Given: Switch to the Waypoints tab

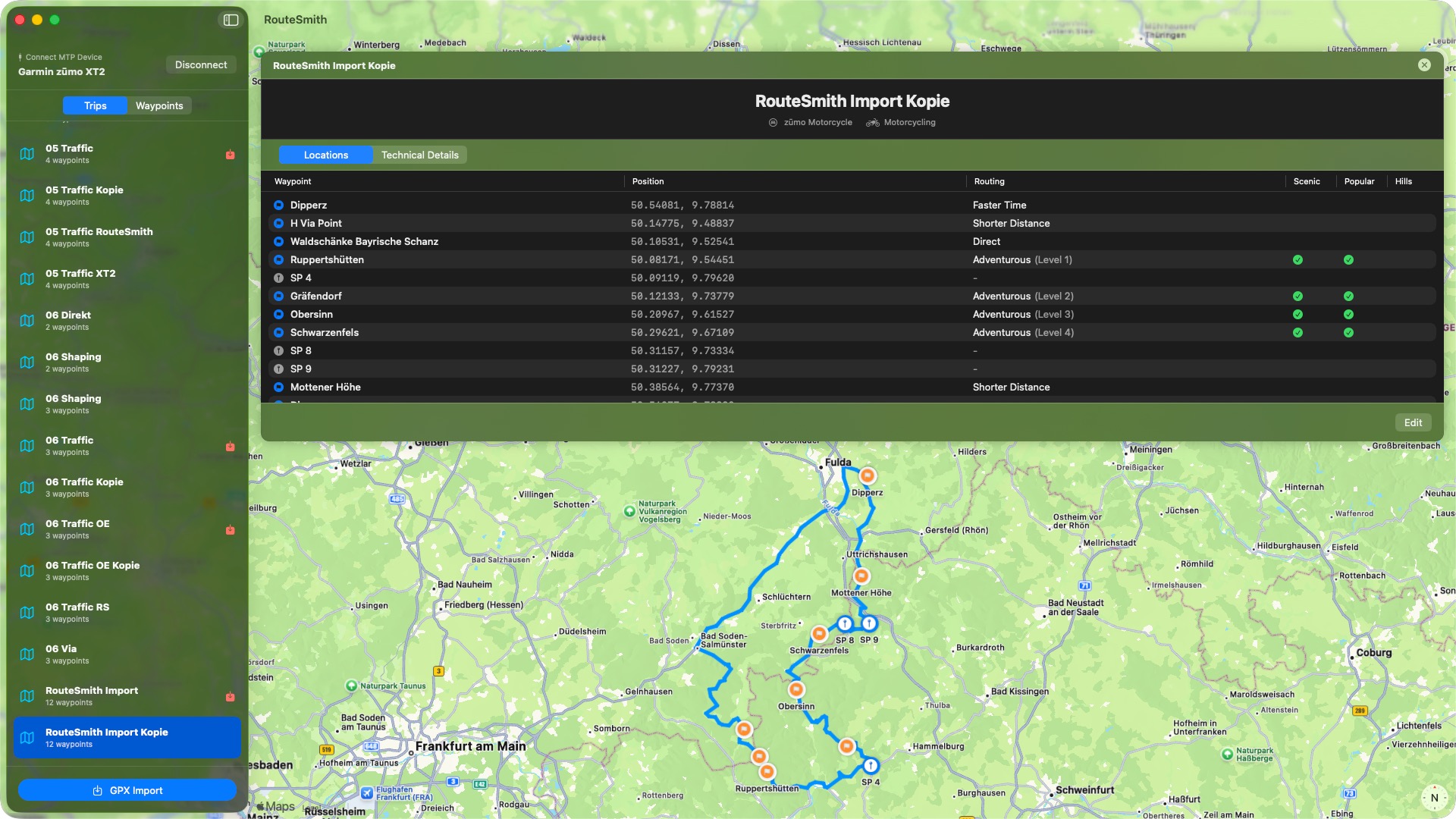Looking at the screenshot, I should click(x=159, y=105).
